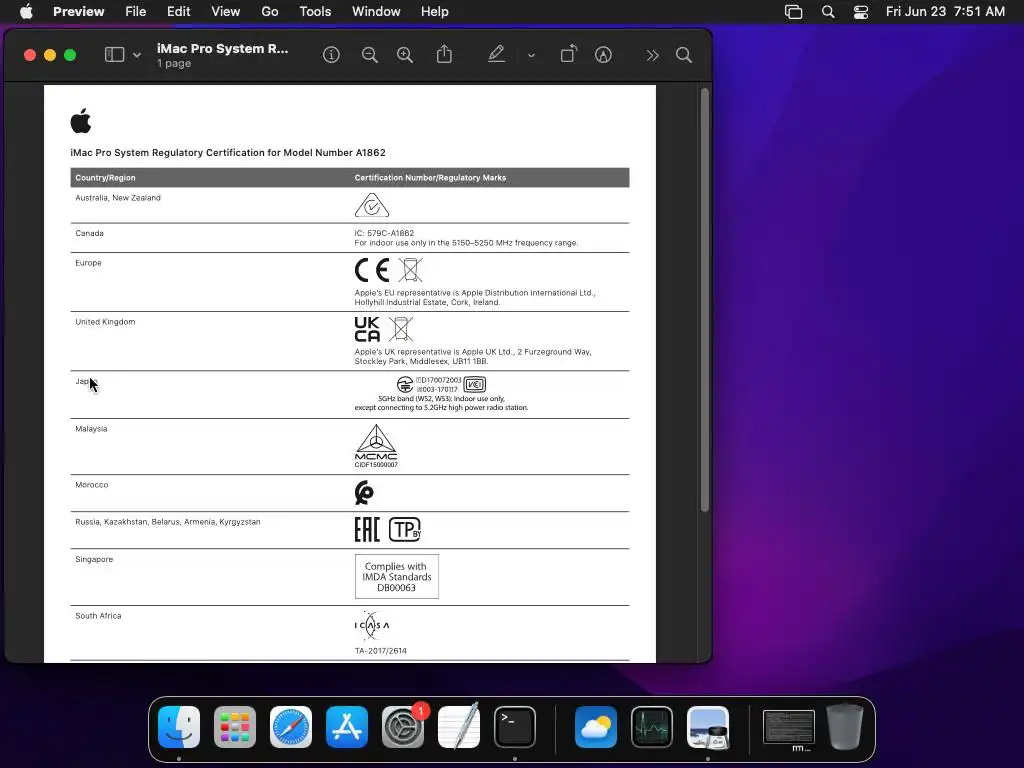Open Activity Monitor in the Dock
The width and height of the screenshot is (1024, 768).
(652, 727)
